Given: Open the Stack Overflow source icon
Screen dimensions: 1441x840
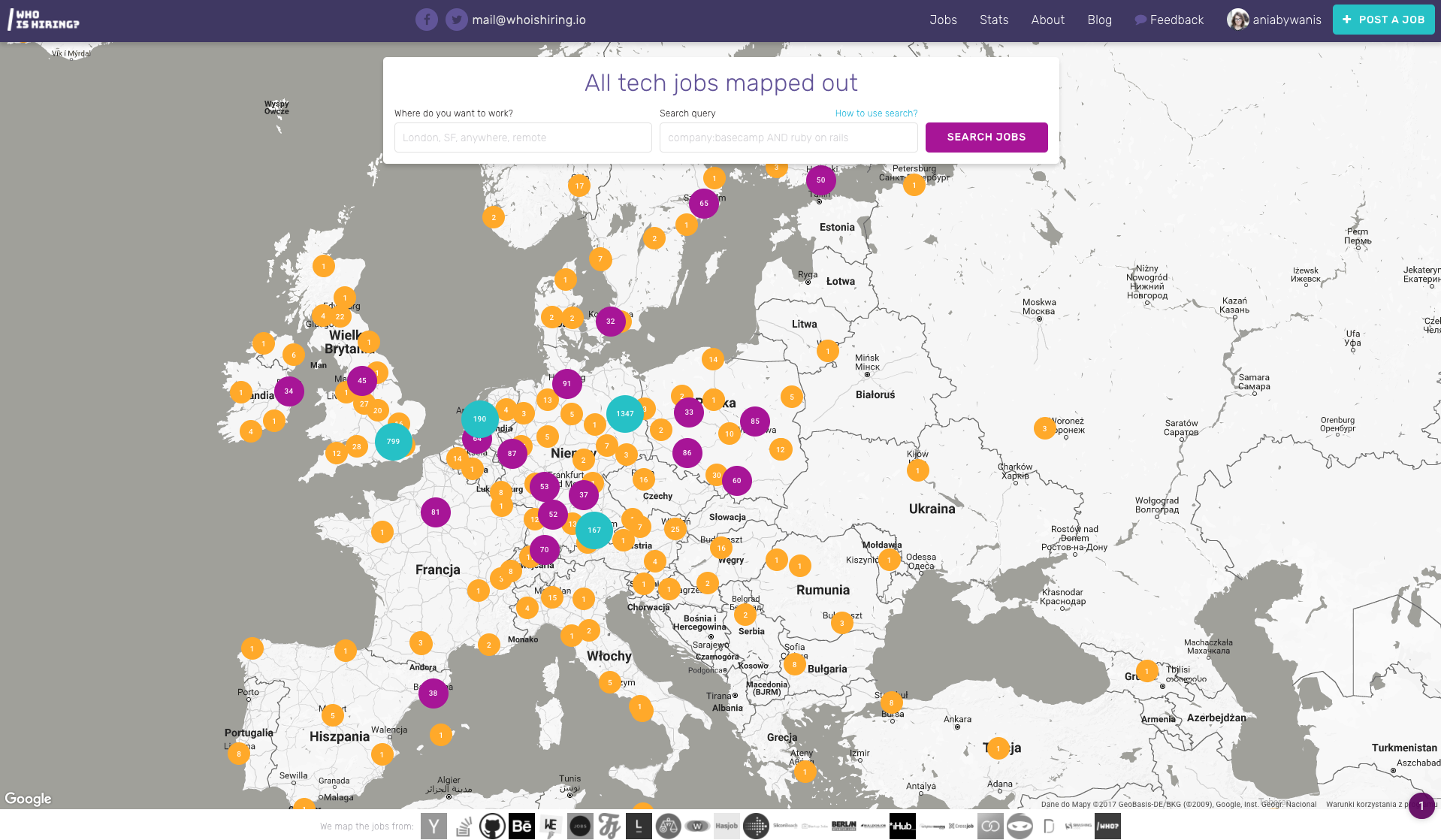Looking at the screenshot, I should 463,826.
